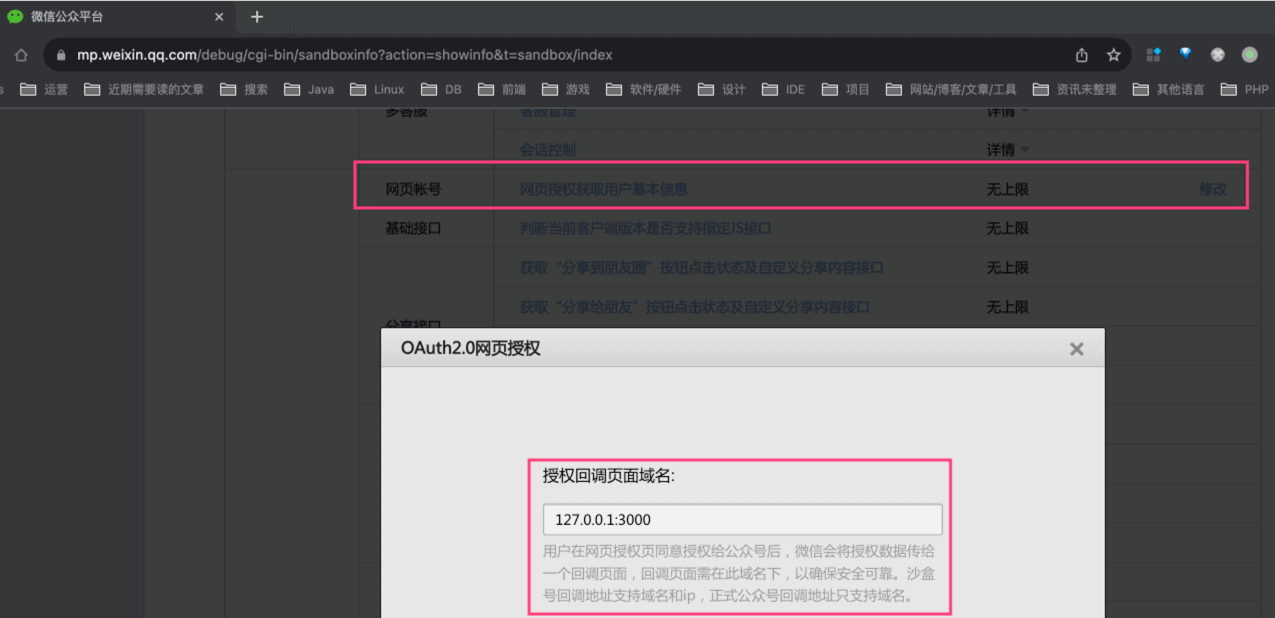1275x618 pixels.
Task: Open the gray circular extension icon
Action: click(x=1216, y=55)
